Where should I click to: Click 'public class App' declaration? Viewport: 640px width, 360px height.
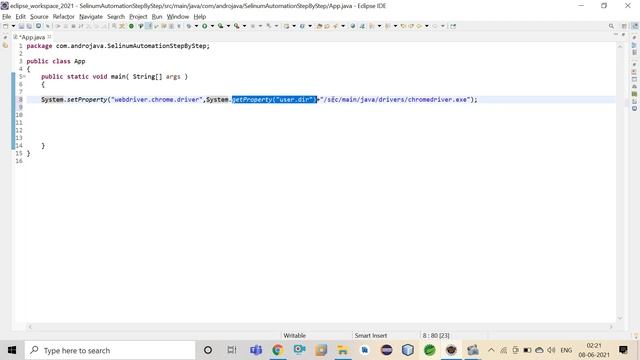pos(56,61)
